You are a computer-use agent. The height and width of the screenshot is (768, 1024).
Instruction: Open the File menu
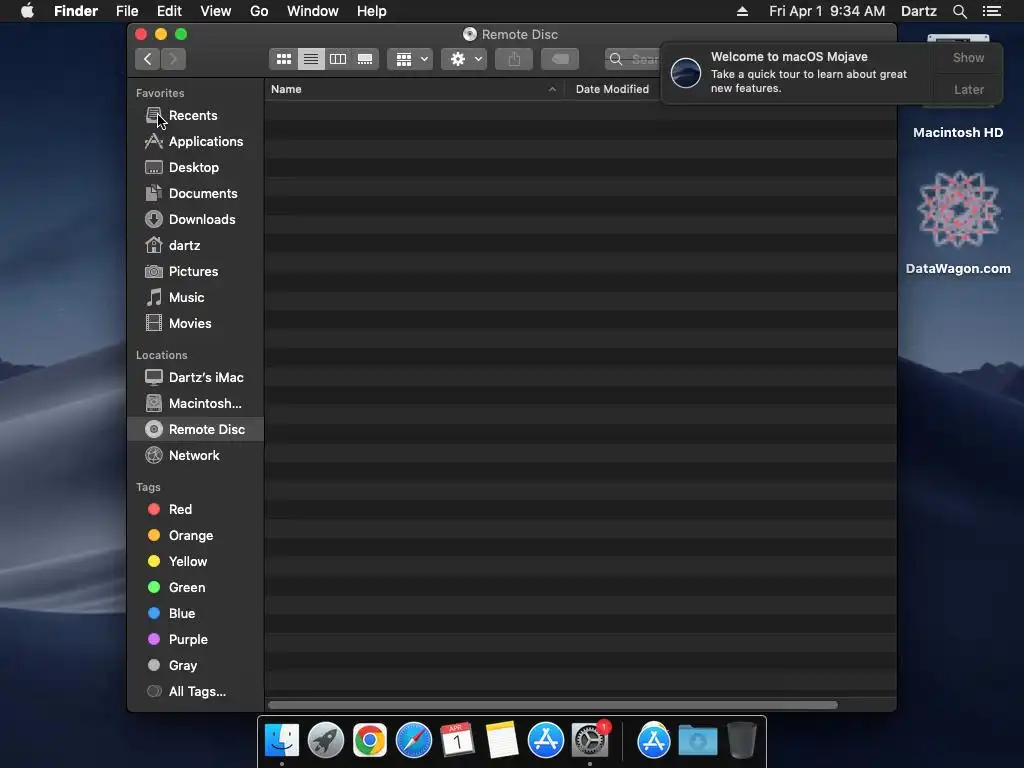[x=127, y=11]
